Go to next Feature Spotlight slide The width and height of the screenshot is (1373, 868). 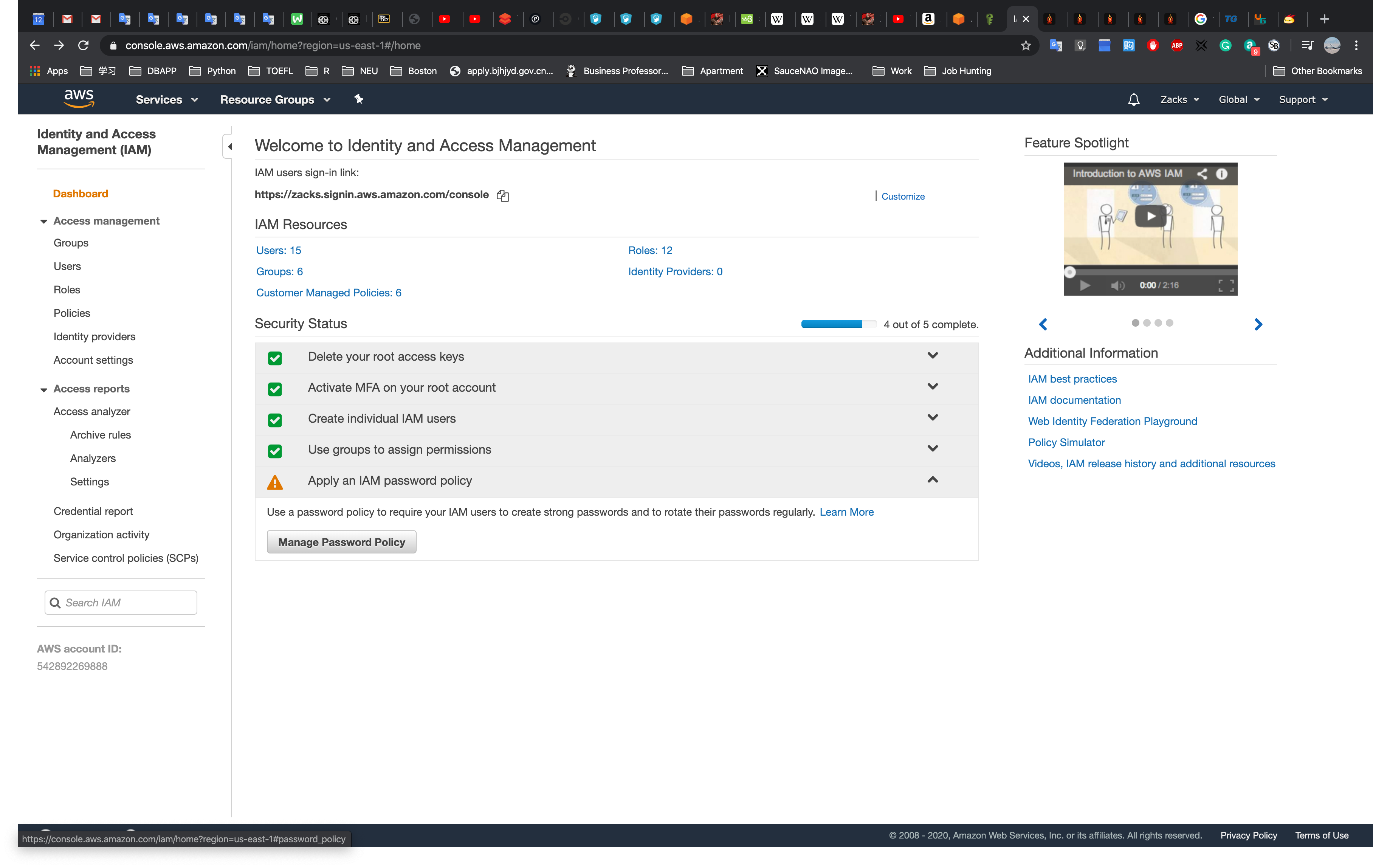[1258, 324]
